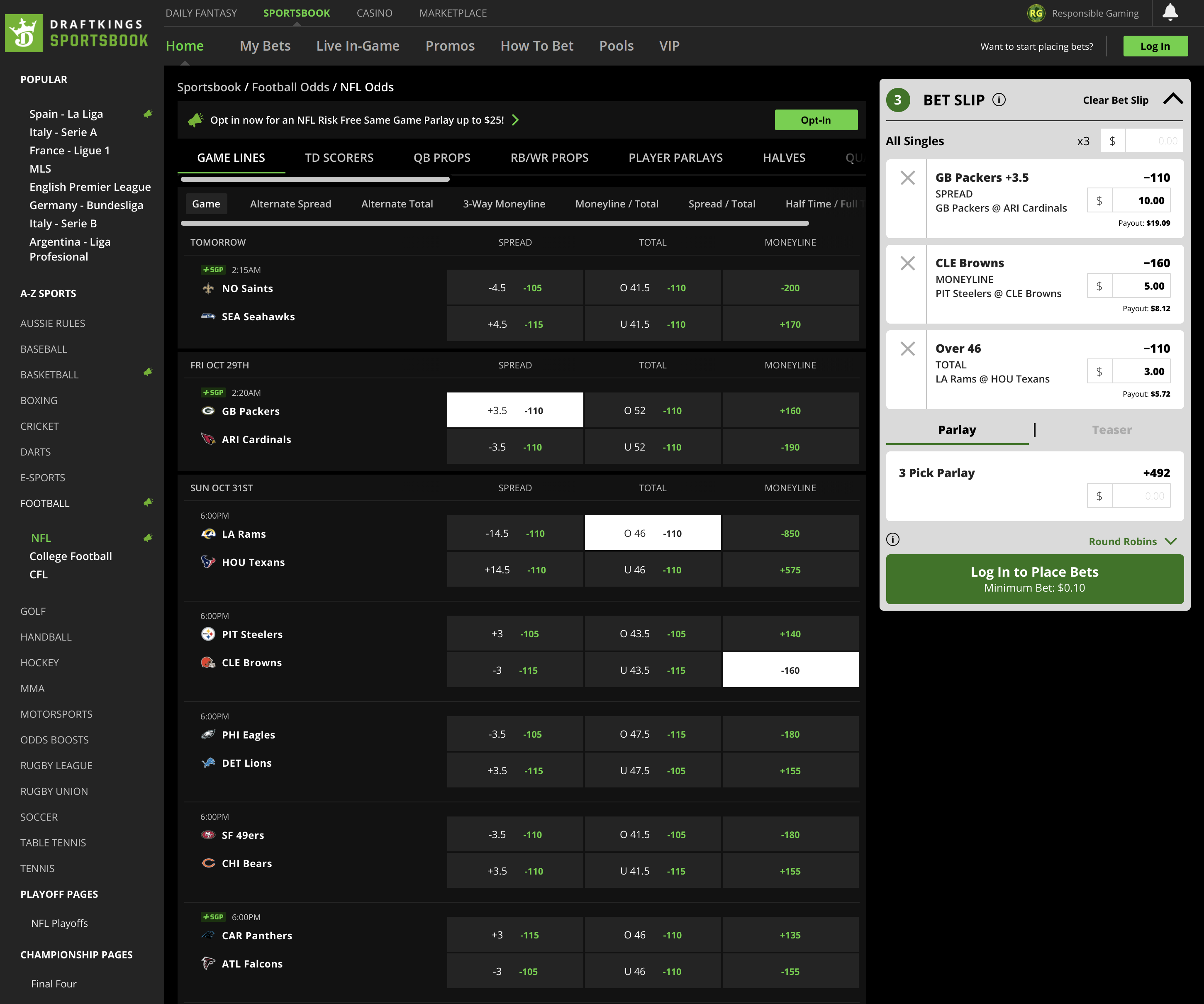This screenshot has height=1004, width=1204.
Task: Select the GB Packers team logo
Action: point(208,411)
